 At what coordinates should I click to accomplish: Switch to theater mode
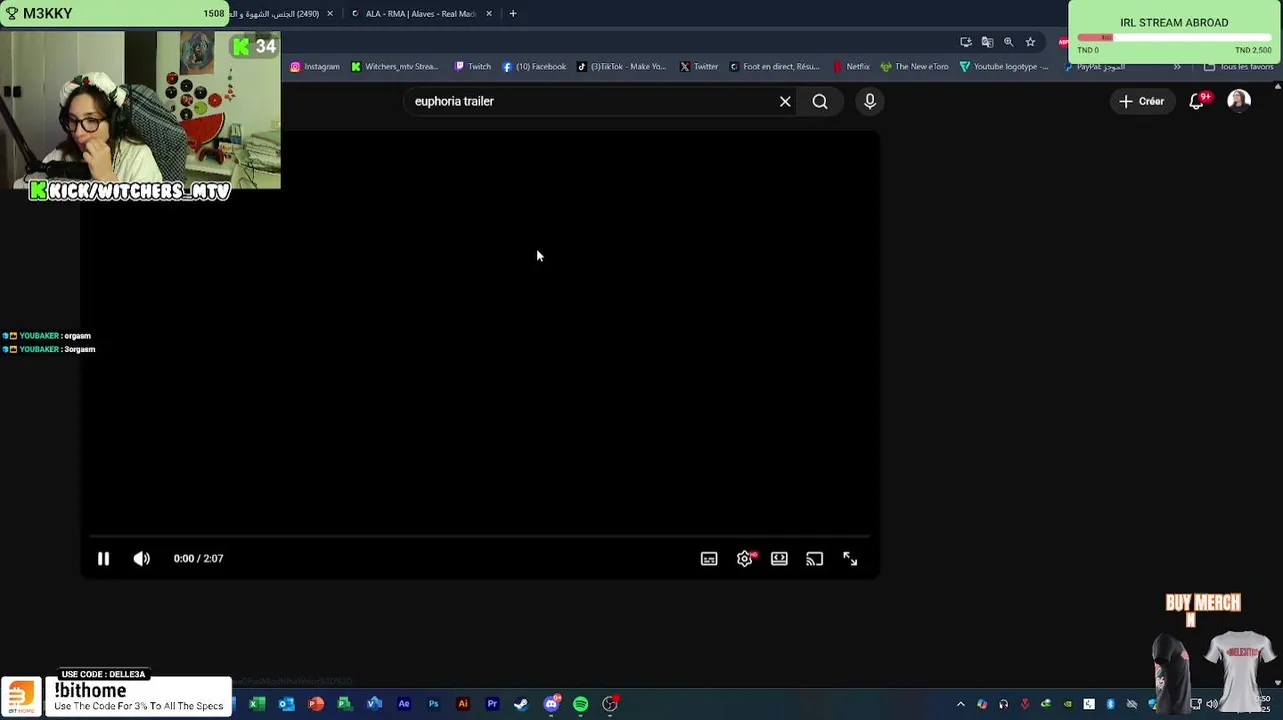tap(779, 559)
